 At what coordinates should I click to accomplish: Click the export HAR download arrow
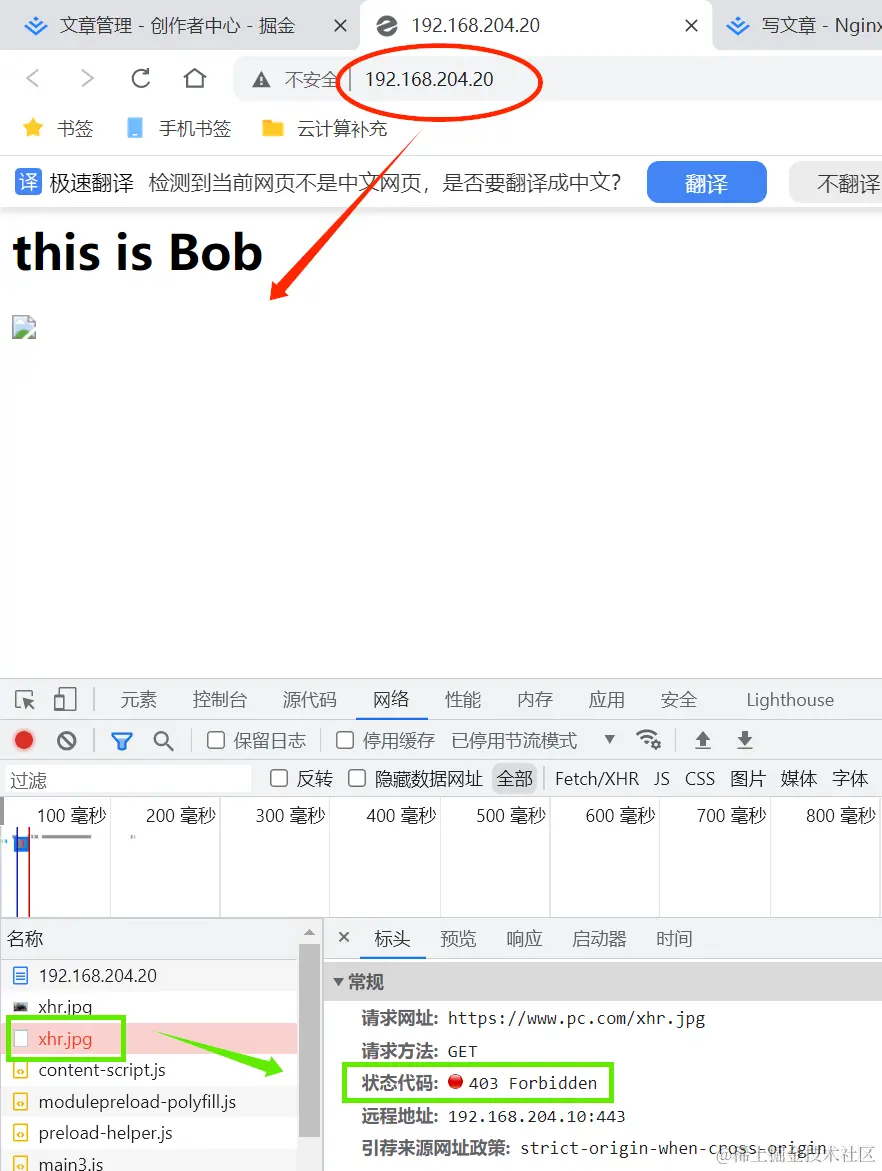[x=744, y=740]
